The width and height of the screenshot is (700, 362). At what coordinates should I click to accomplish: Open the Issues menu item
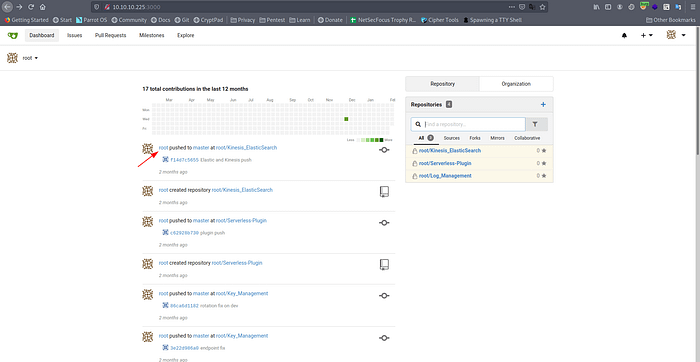pyautogui.click(x=75, y=35)
